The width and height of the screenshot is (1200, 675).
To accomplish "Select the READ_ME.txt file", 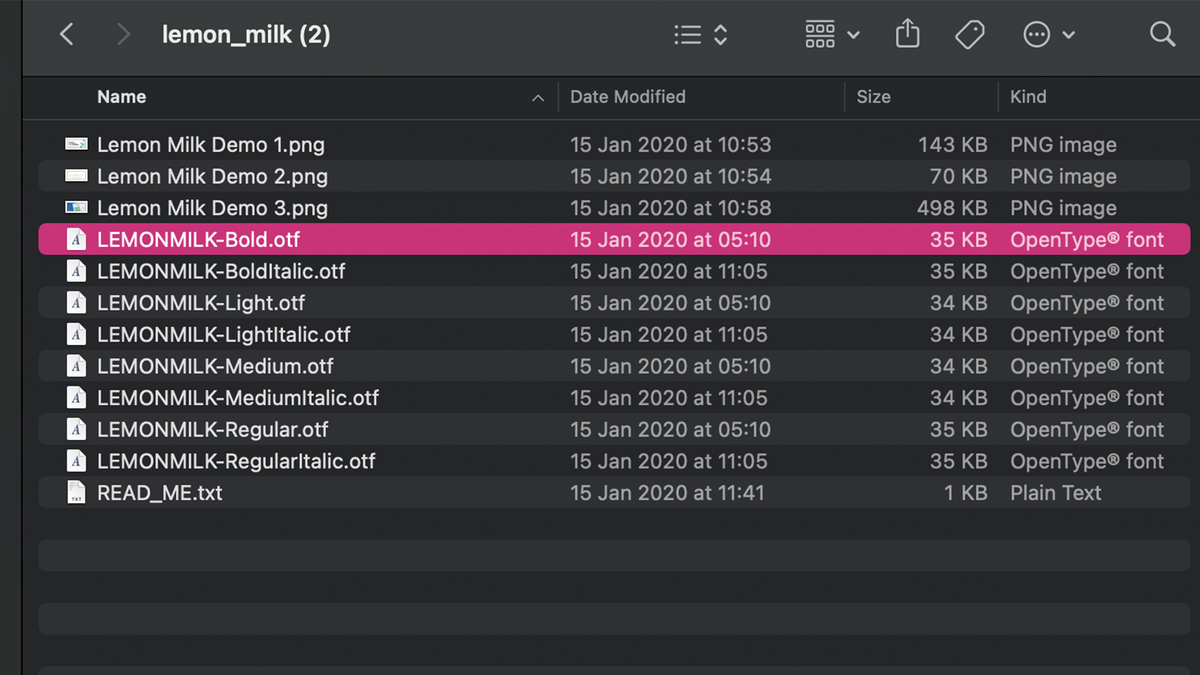I will click(159, 492).
